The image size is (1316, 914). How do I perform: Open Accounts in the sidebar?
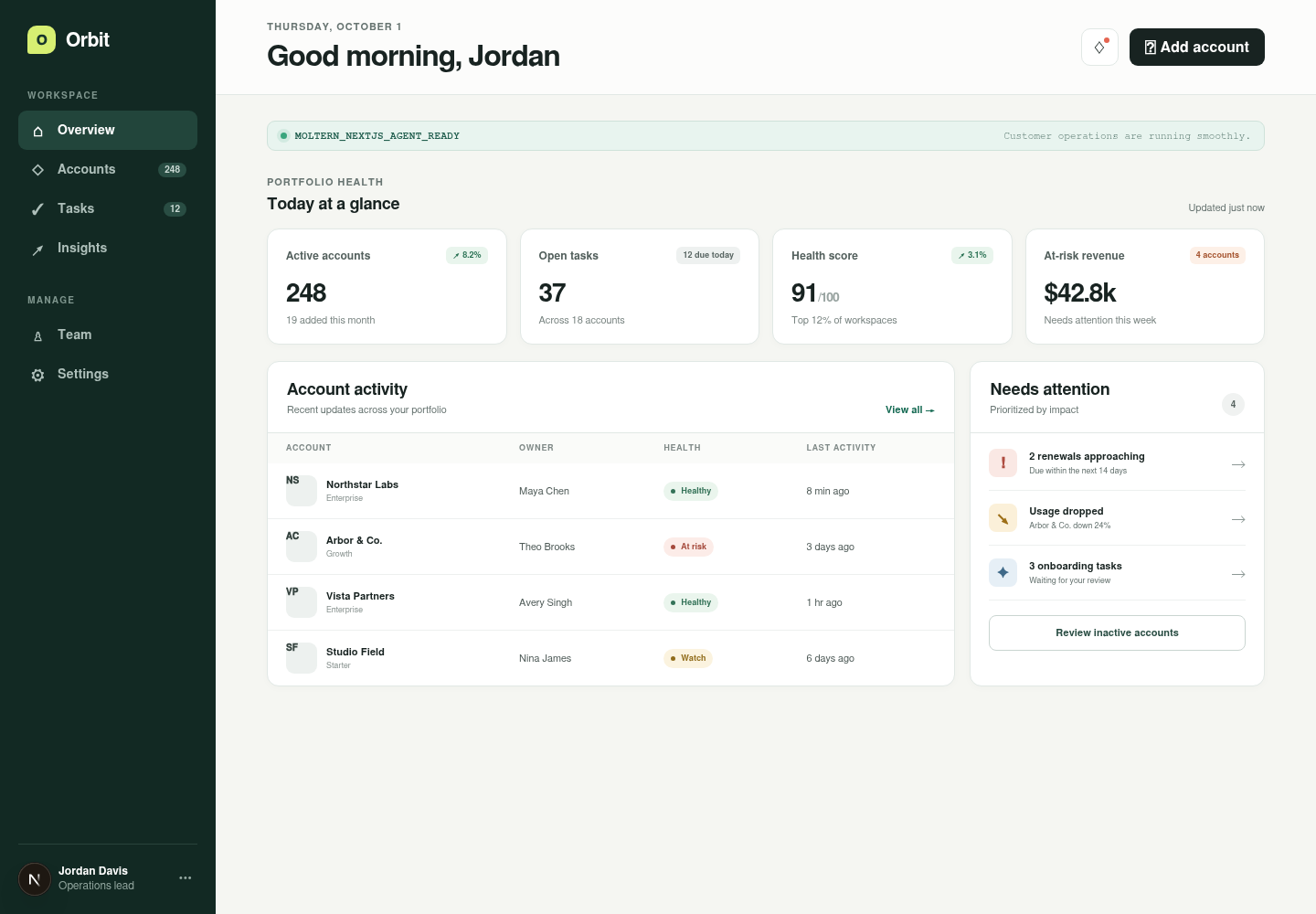tap(108, 169)
